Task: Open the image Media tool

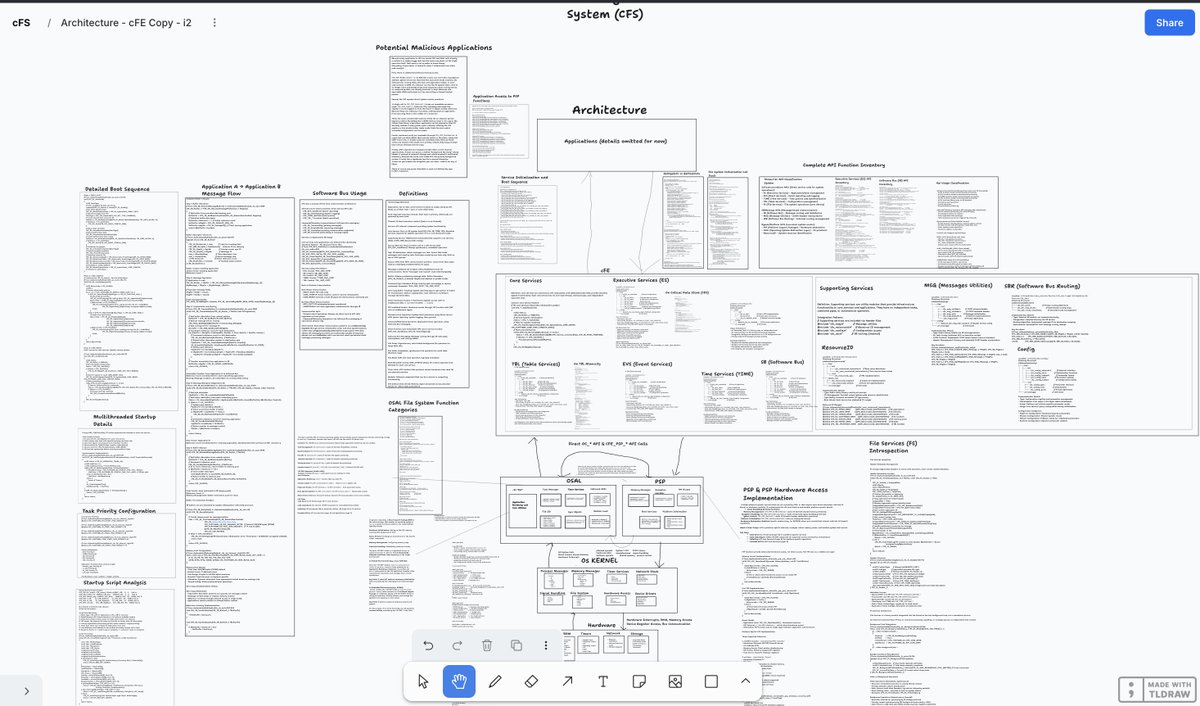Action: (675, 681)
